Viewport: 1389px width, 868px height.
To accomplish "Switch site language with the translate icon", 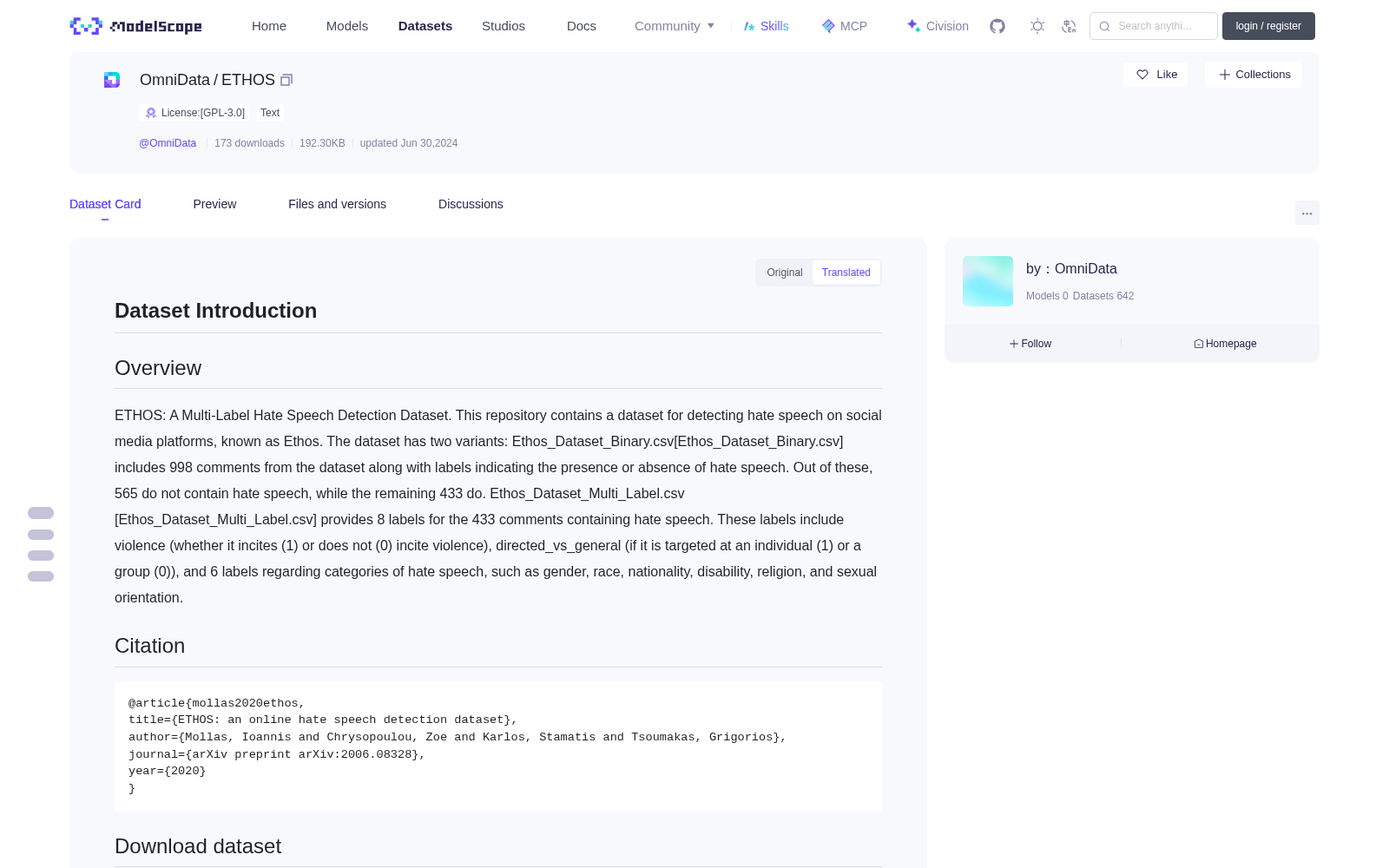I will point(1070,26).
